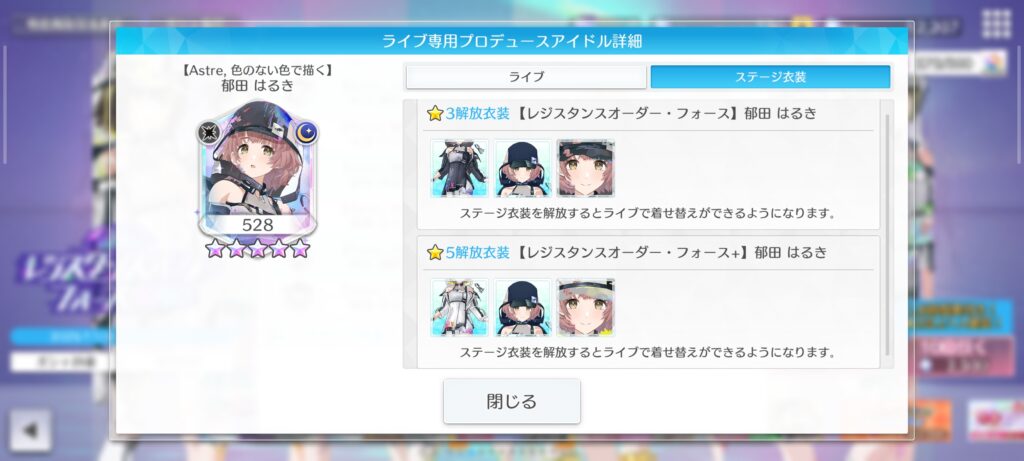Viewport: 1024px width, 461px height.
Task: Select the 3解放衣装 face portrait icon
Action: pyautogui.click(x=585, y=168)
